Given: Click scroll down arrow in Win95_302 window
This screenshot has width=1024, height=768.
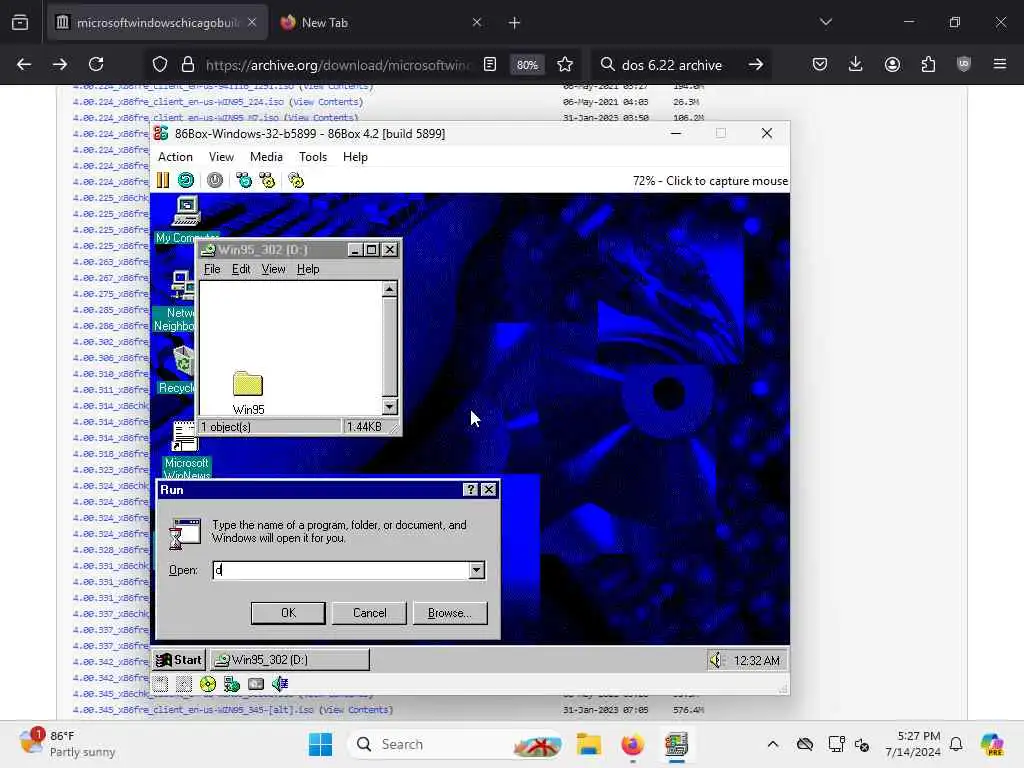Looking at the screenshot, I should (x=389, y=407).
